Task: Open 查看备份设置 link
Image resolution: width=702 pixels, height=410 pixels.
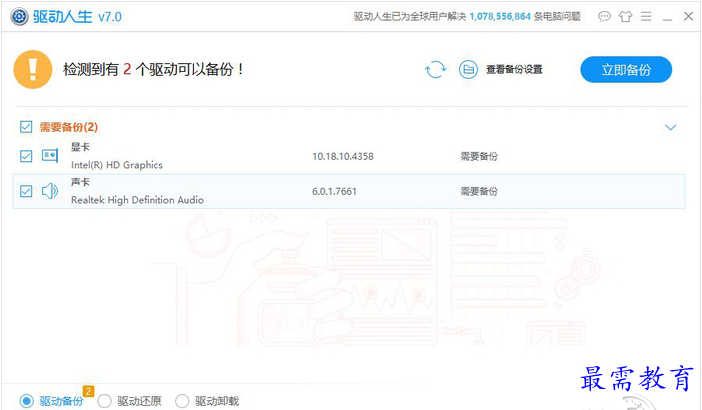Action: 514,69
